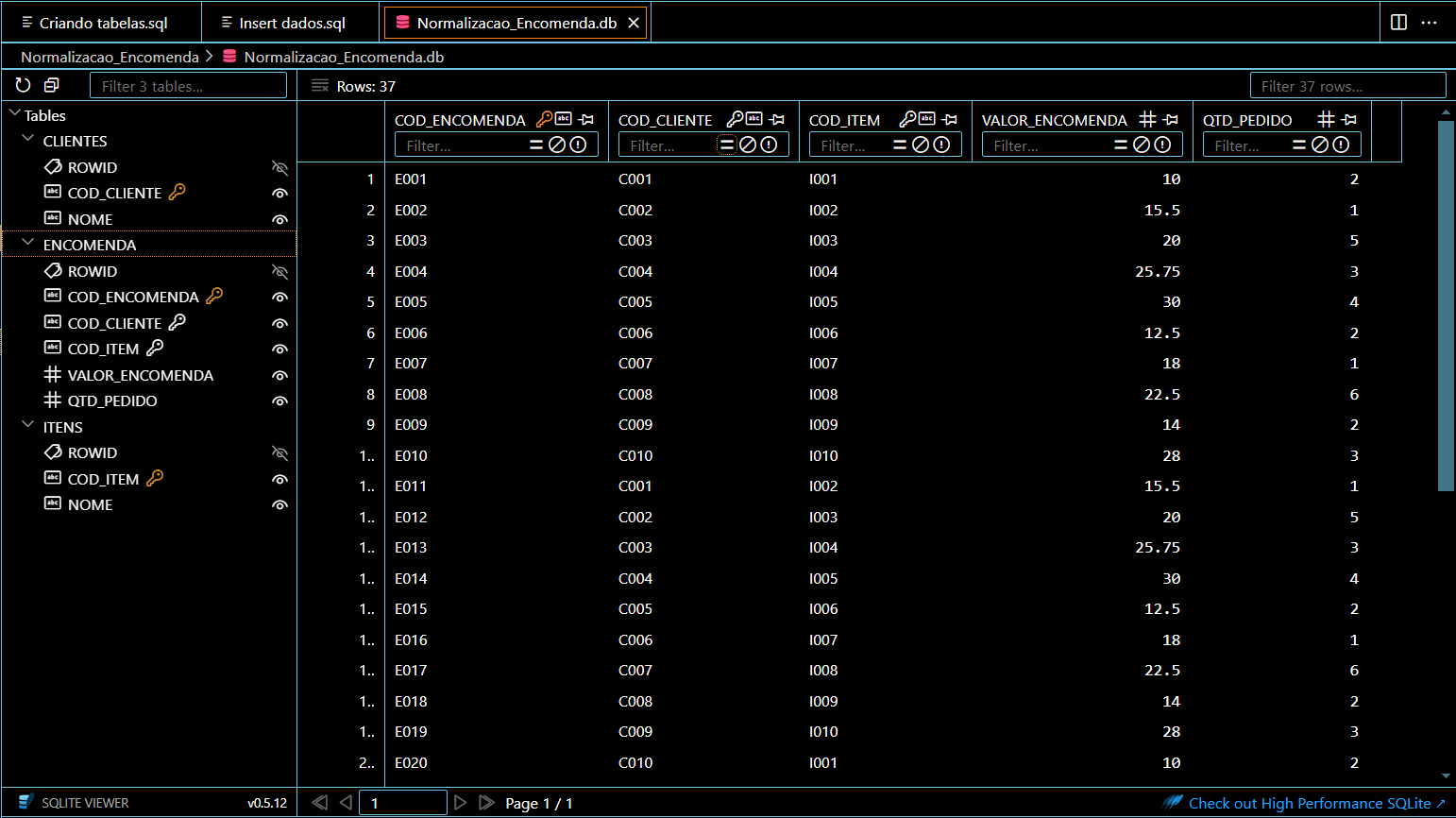Click the equals filter icon under COD_CLIENTE
Screen dimensions: 1456x818
tap(727, 145)
